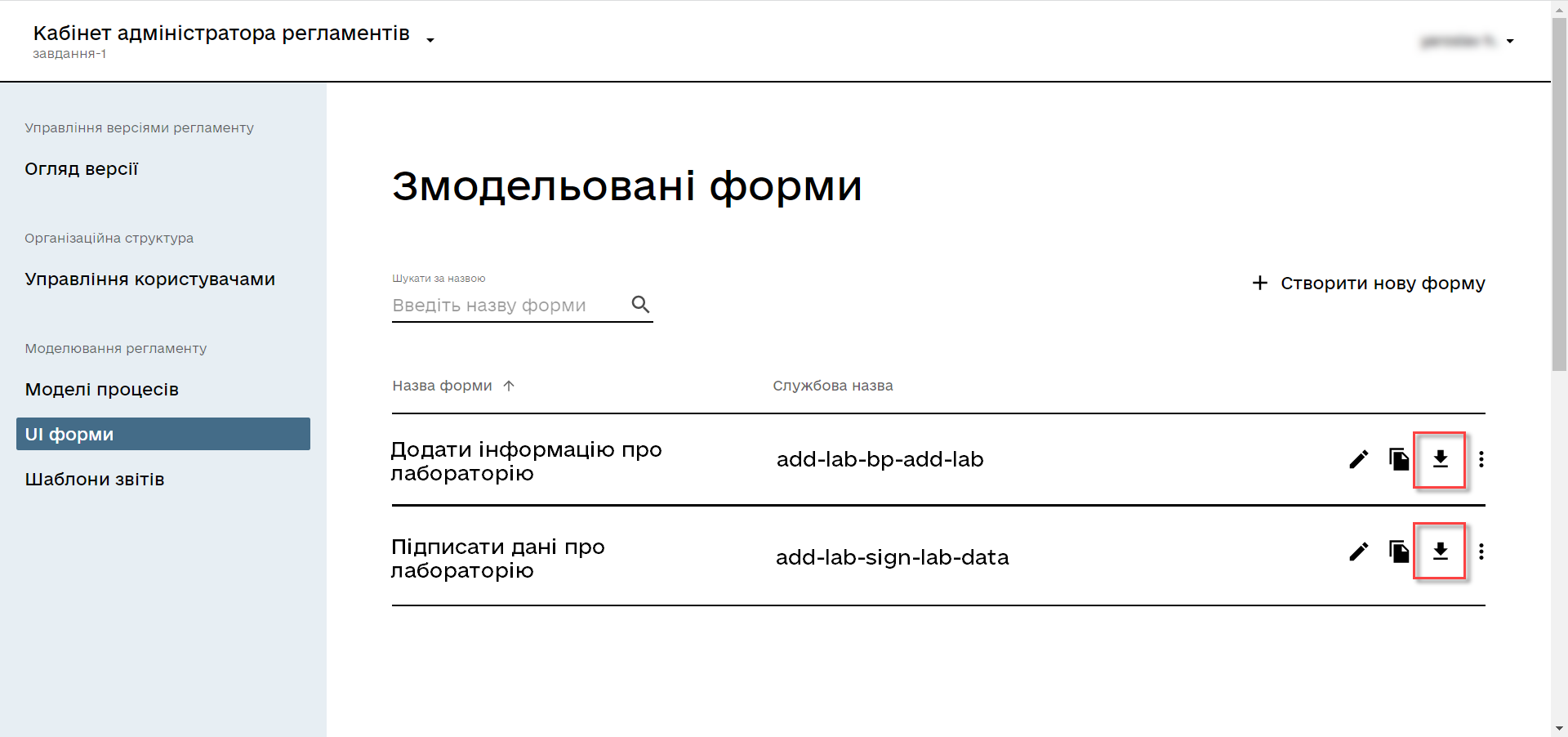This screenshot has height=737, width=1568.
Task: Copy the add-lab-bp-add-lab form
Action: coord(1399,459)
